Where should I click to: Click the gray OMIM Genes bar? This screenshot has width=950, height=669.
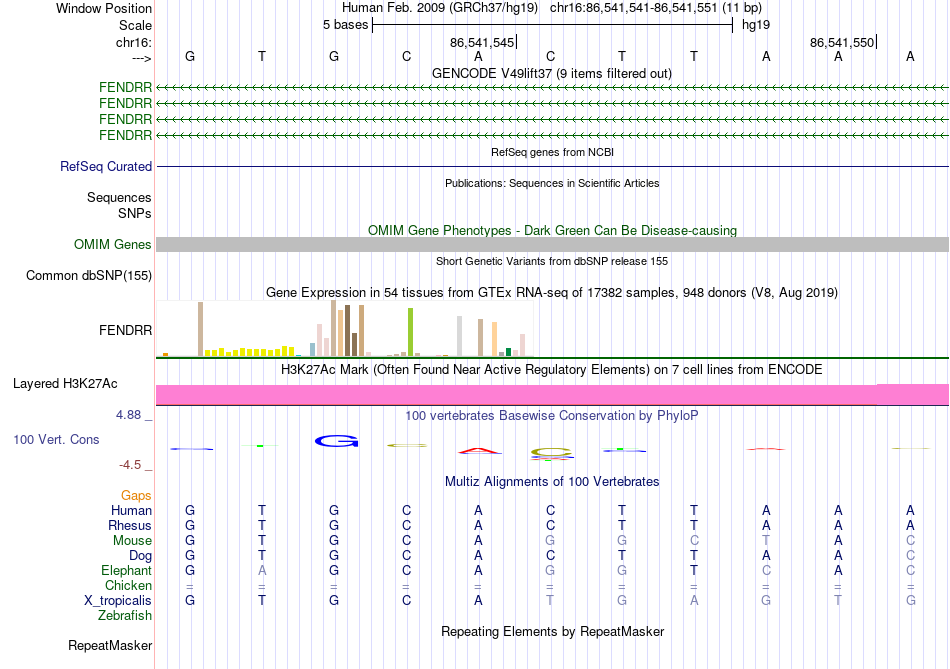[552, 244]
